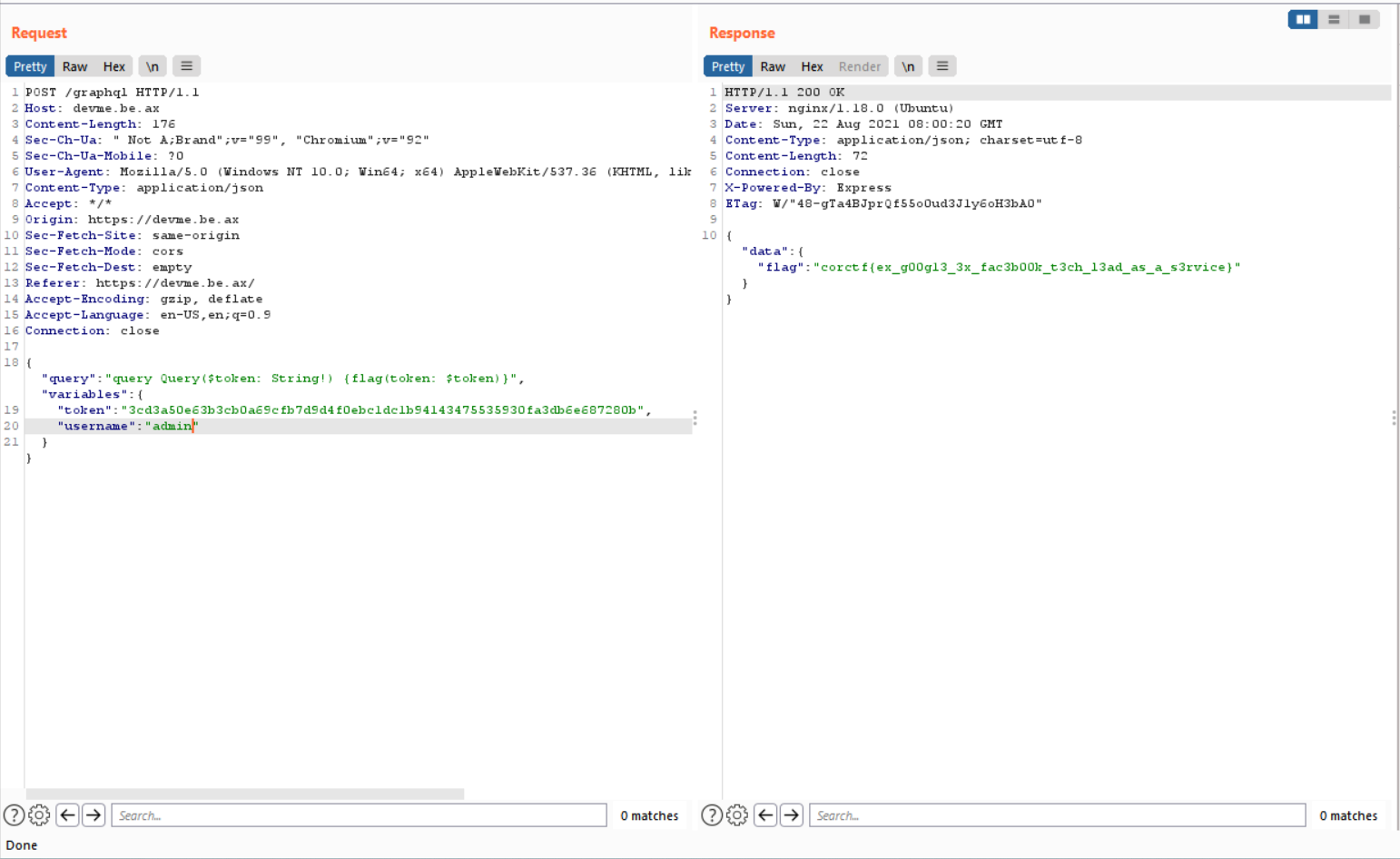The height and width of the screenshot is (859, 1400).
Task: Click the Content-Type: application/json request header
Action: click(x=144, y=188)
